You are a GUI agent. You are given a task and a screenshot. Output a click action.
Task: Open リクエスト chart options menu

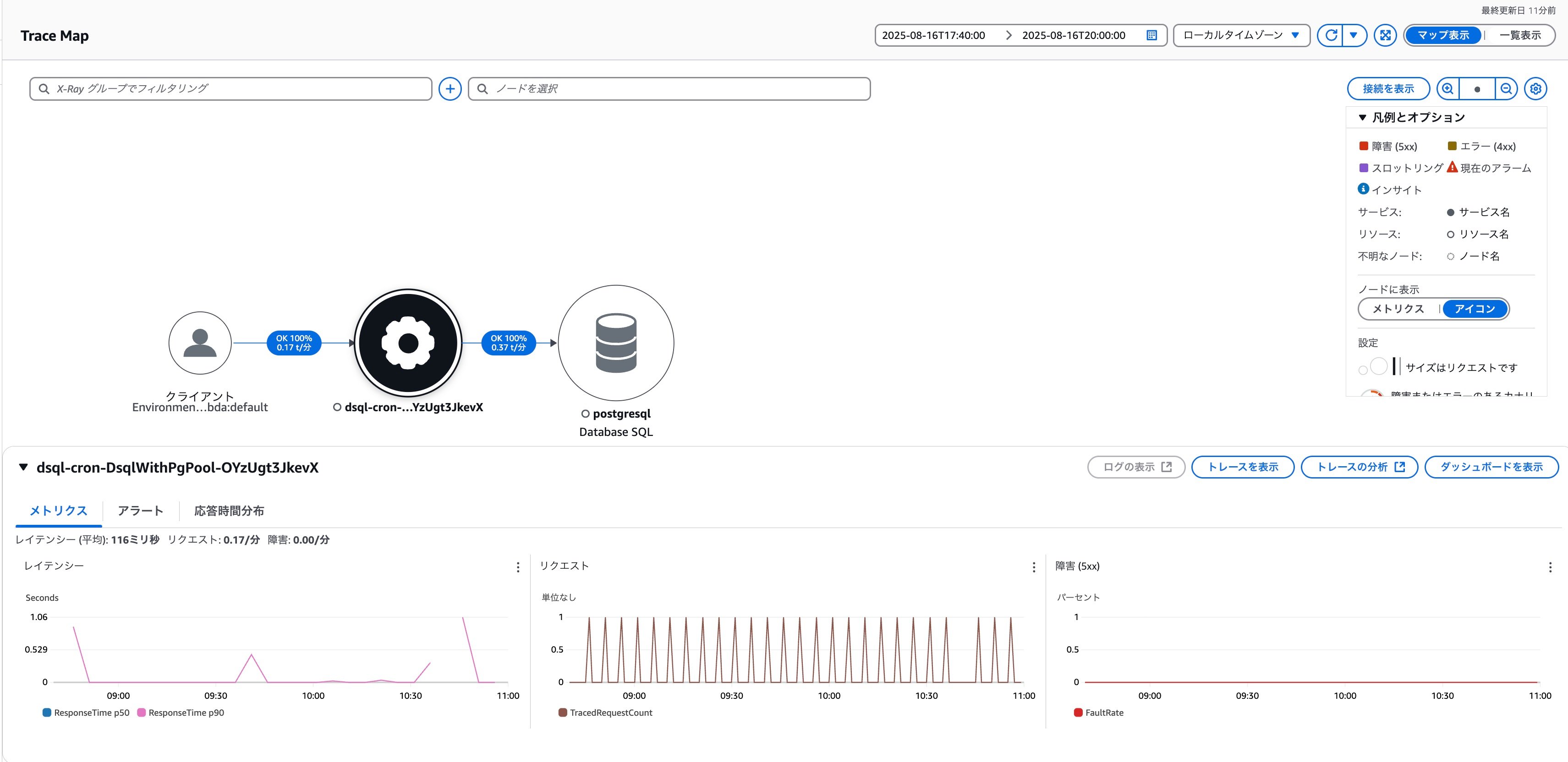click(1034, 567)
